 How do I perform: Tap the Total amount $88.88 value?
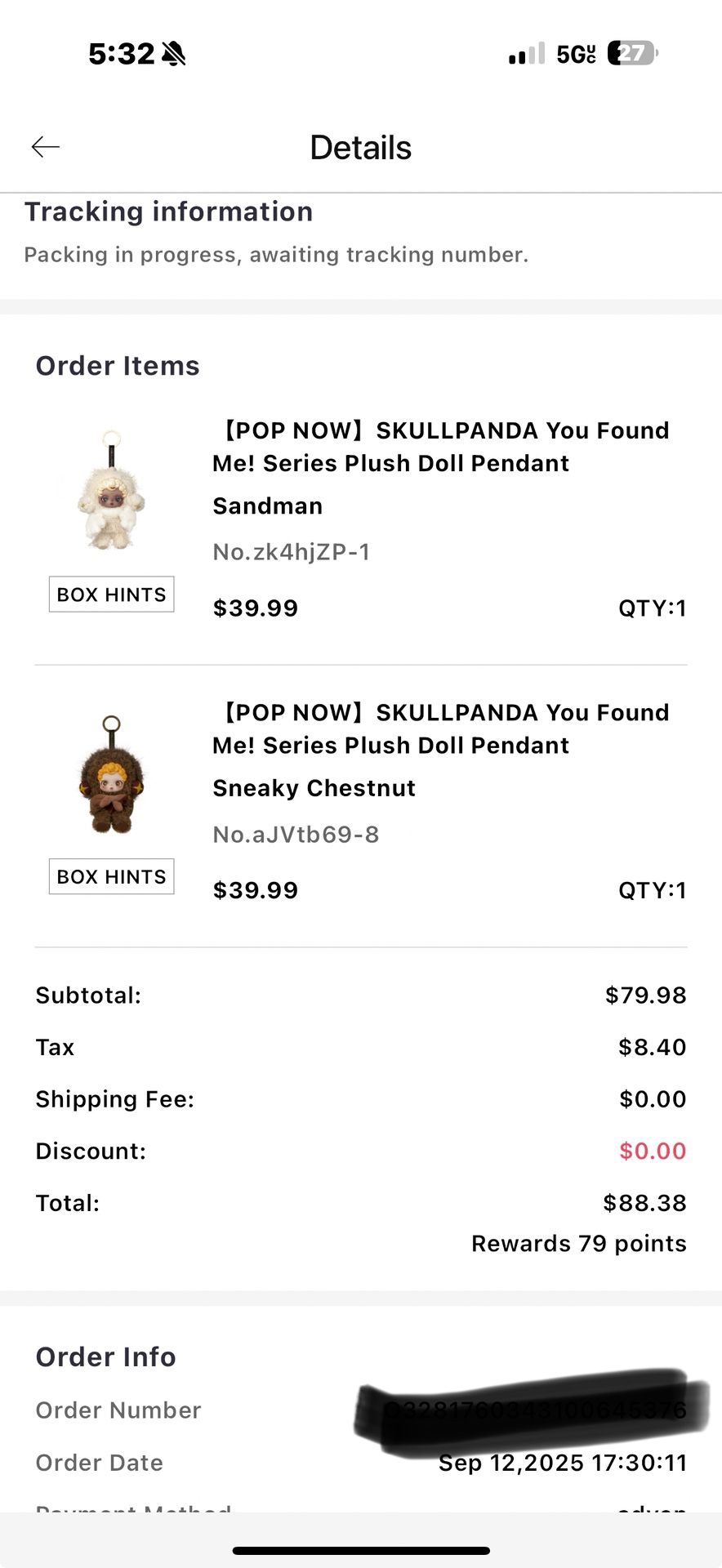point(644,1203)
